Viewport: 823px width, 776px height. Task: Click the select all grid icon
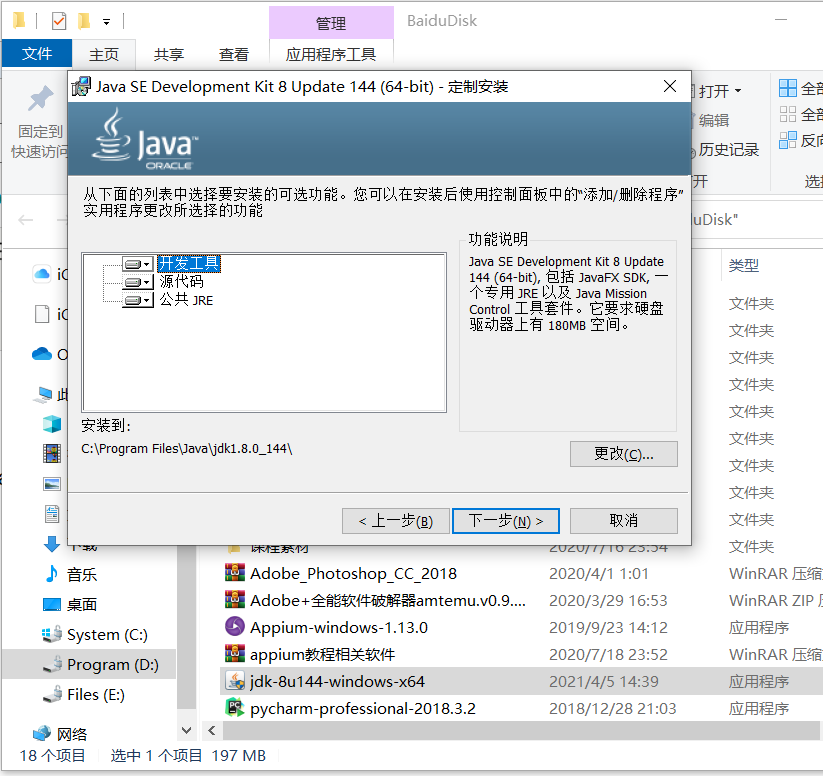[x=788, y=88]
